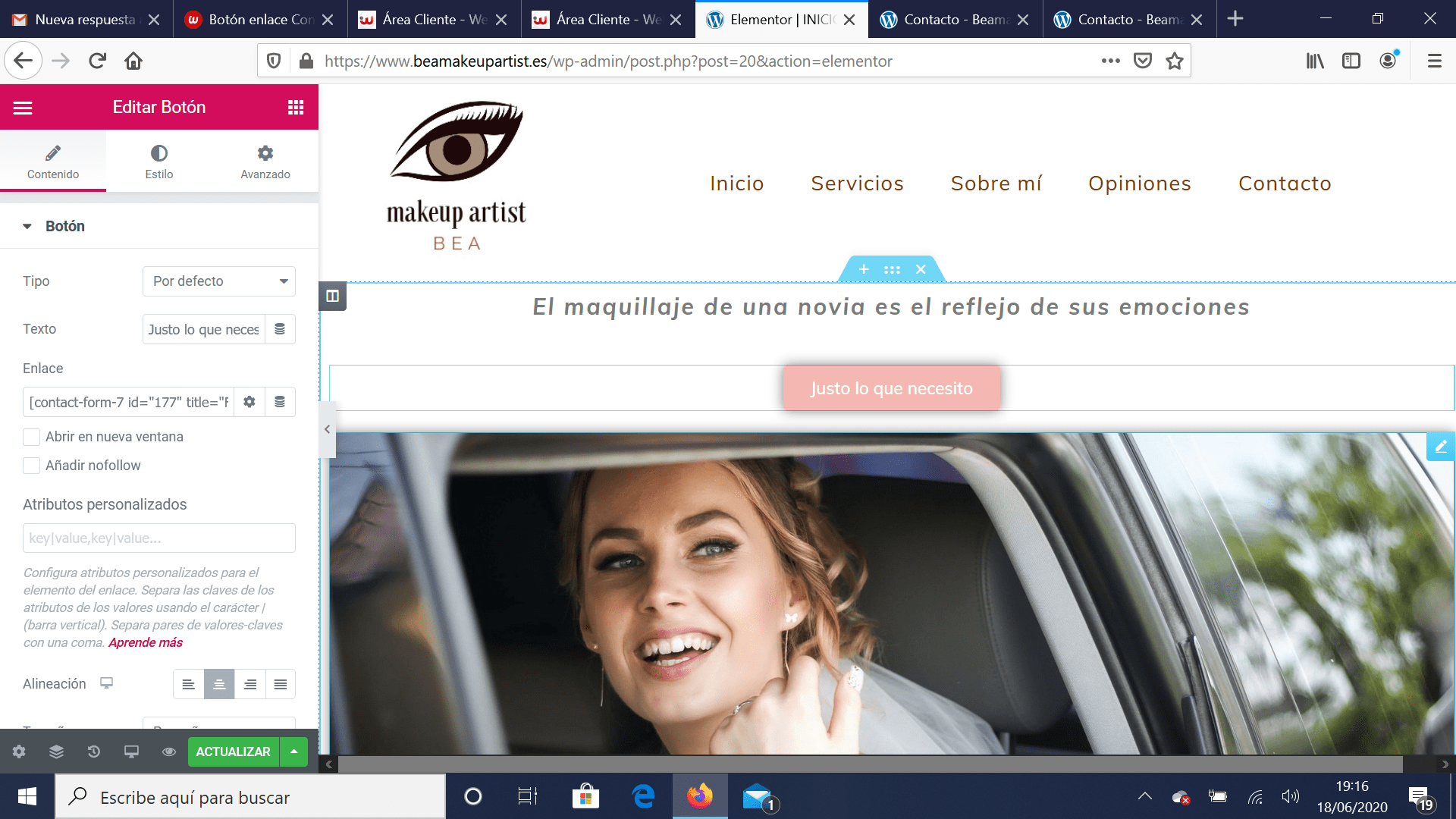The image size is (1456, 819).
Task: Click the image widget edit pencil
Action: (1441, 447)
